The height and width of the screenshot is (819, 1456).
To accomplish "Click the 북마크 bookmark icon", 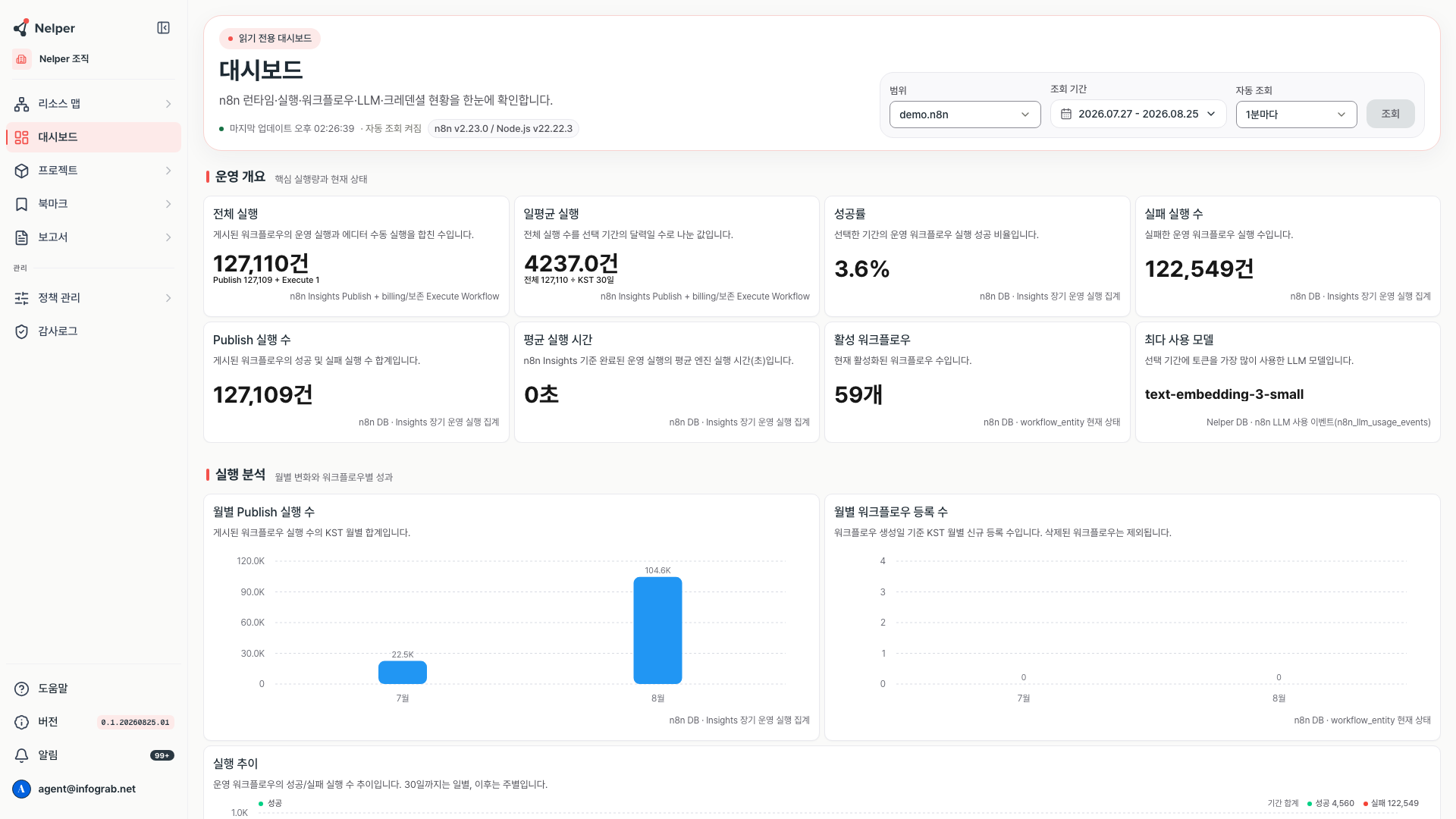I will pos(22,204).
